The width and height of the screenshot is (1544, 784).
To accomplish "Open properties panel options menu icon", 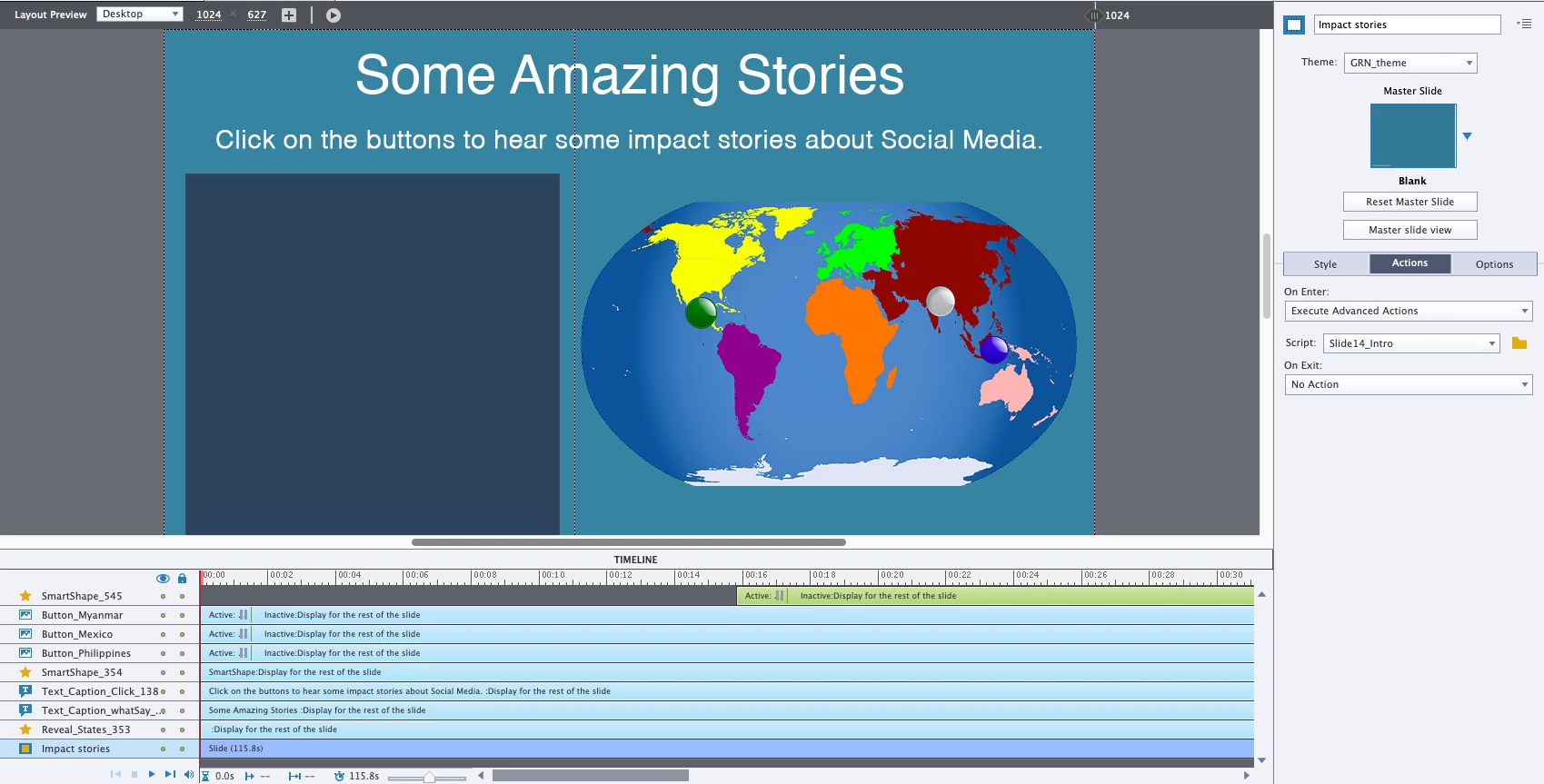I will 1524,24.
